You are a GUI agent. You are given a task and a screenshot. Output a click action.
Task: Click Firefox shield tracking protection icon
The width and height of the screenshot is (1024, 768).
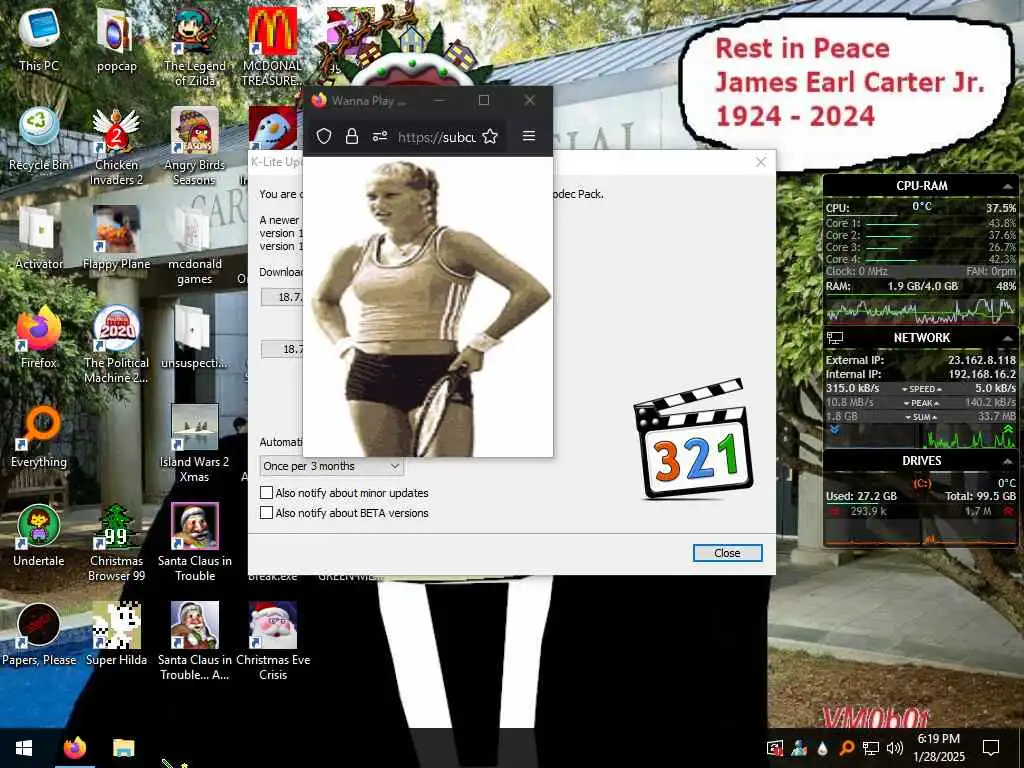coord(324,136)
